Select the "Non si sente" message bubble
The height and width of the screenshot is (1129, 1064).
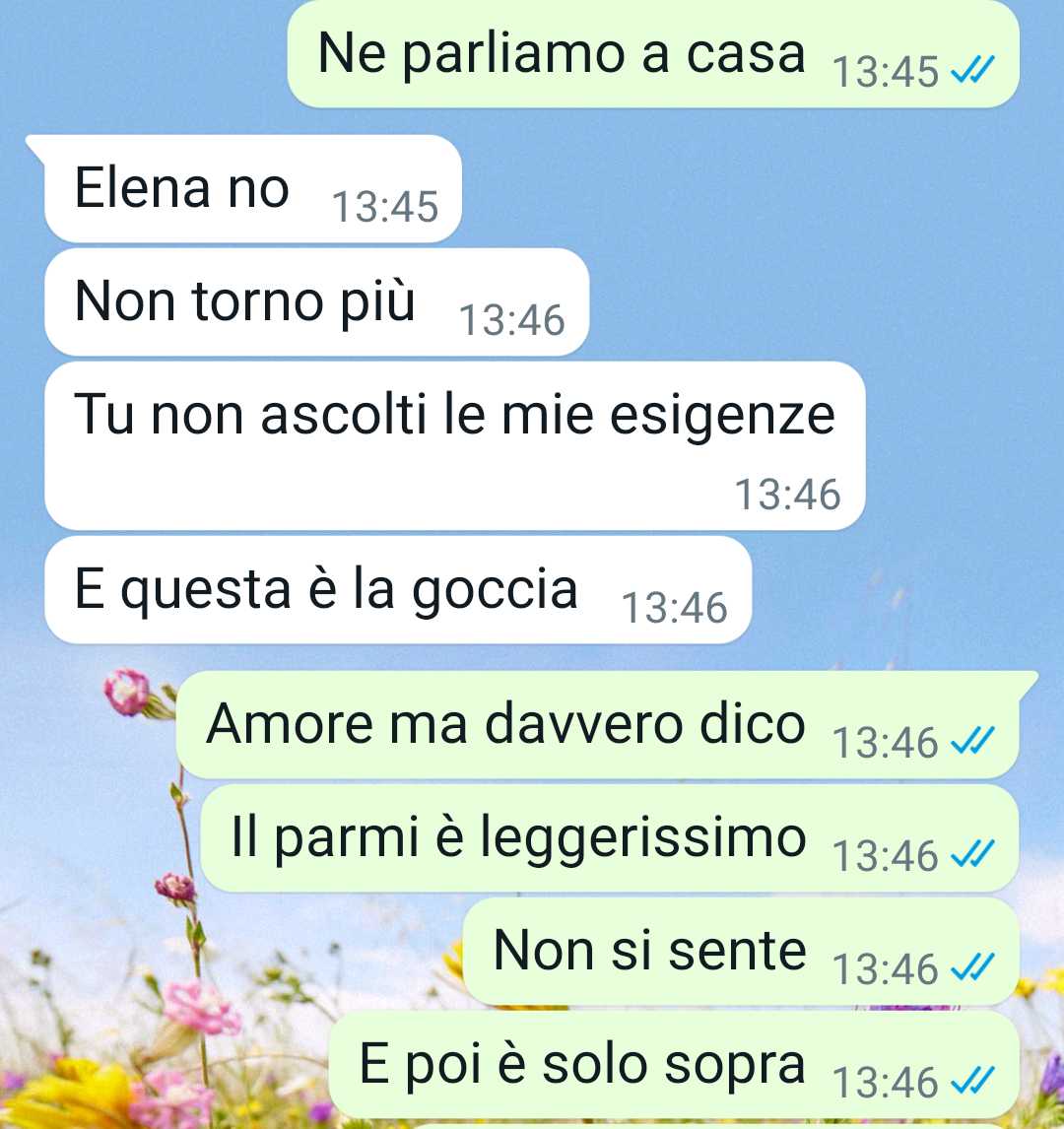[x=741, y=951]
